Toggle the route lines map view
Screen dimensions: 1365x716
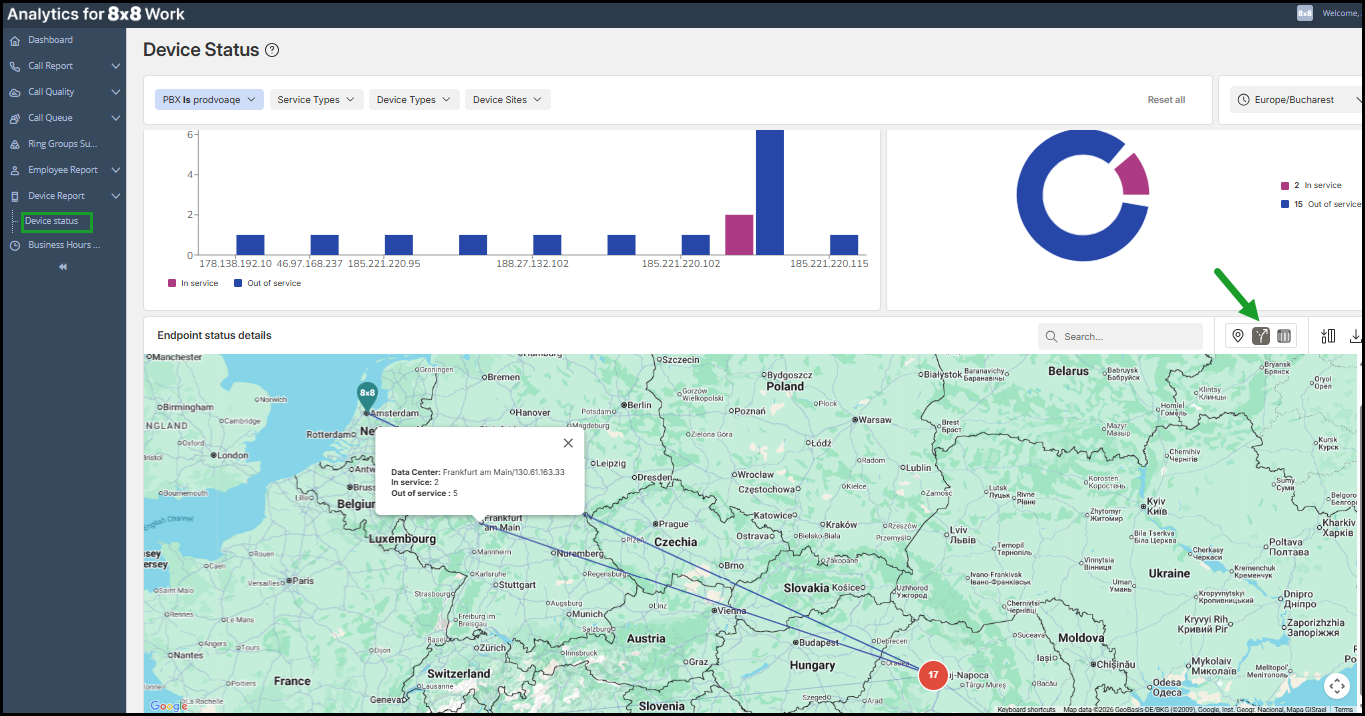pyautogui.click(x=1261, y=336)
